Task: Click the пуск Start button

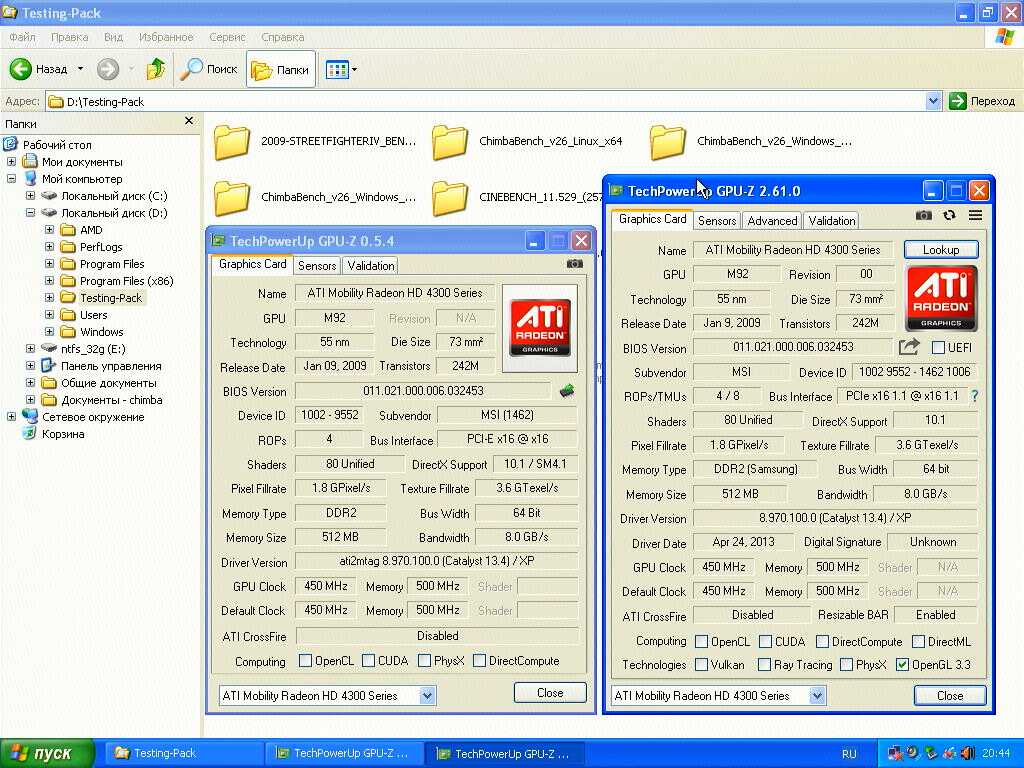Action: tap(47, 753)
